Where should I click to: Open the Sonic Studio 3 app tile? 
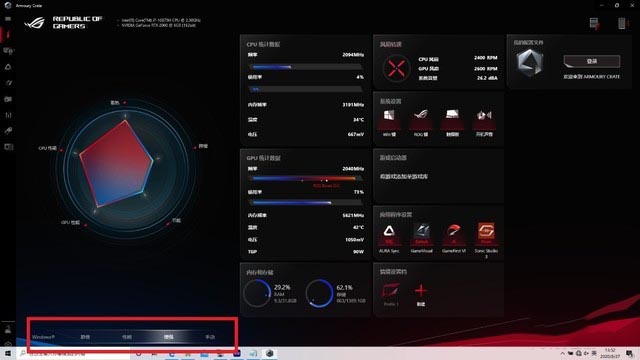486,240
